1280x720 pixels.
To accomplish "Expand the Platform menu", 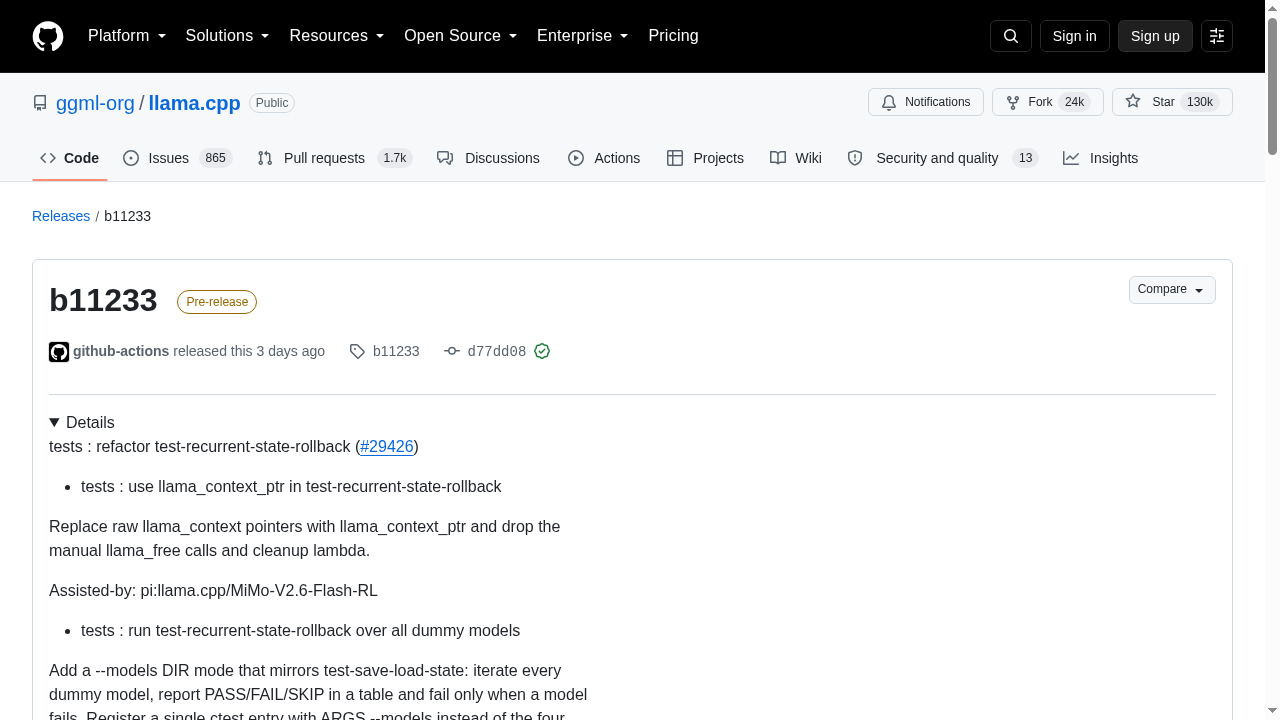I will (x=127, y=36).
